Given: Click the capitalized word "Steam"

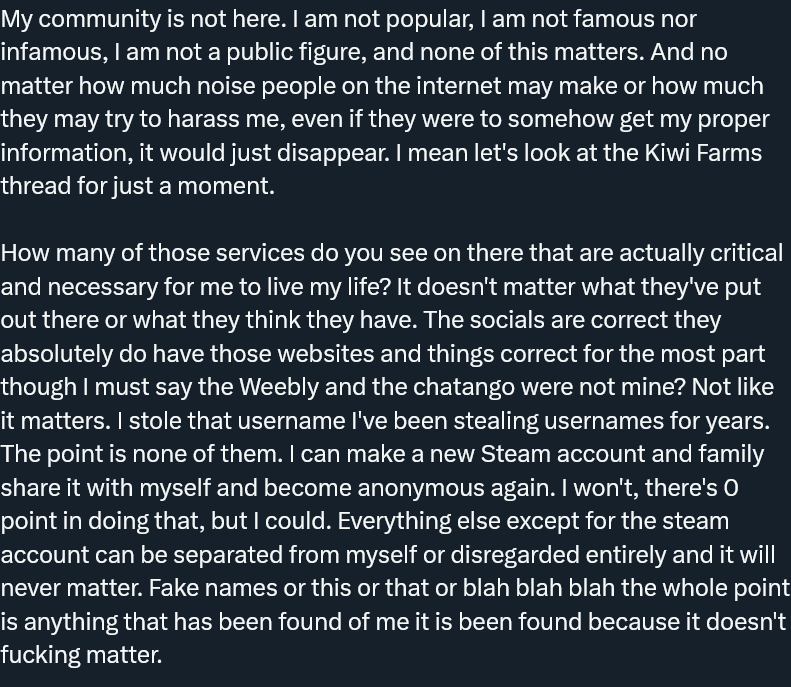Looking at the screenshot, I should point(514,454).
